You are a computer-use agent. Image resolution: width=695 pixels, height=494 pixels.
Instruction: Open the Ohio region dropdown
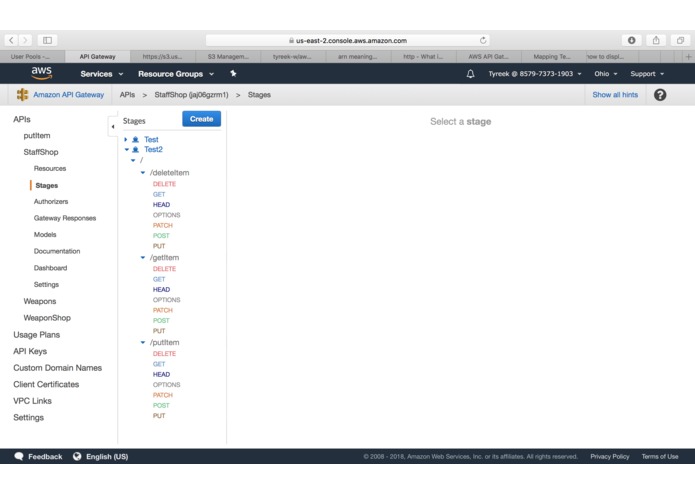605,74
